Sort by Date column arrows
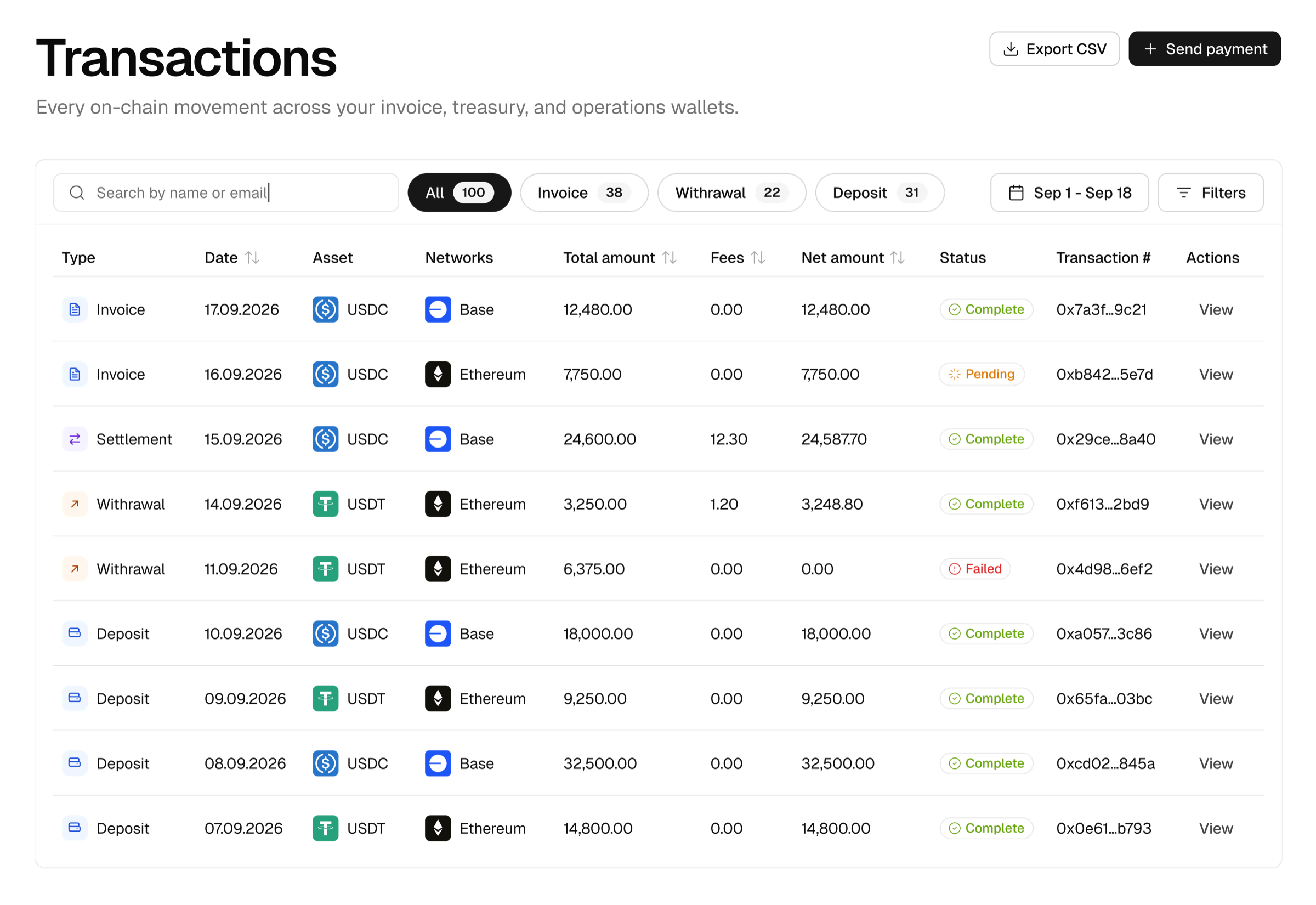1316x905 pixels. (252, 258)
